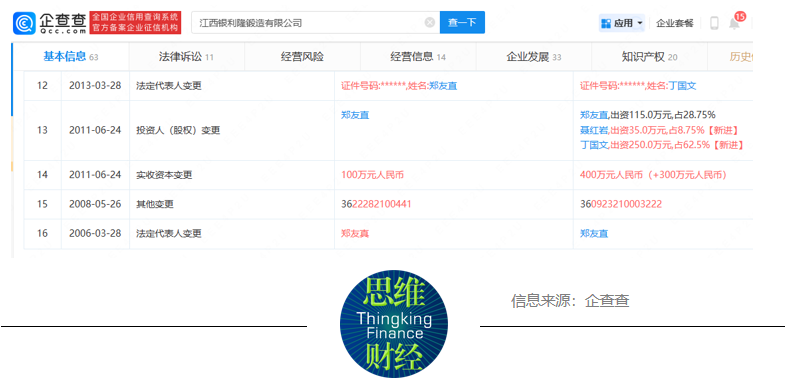Select date cell 2008-05-26
The width and height of the screenshot is (785, 387).
click(95, 204)
